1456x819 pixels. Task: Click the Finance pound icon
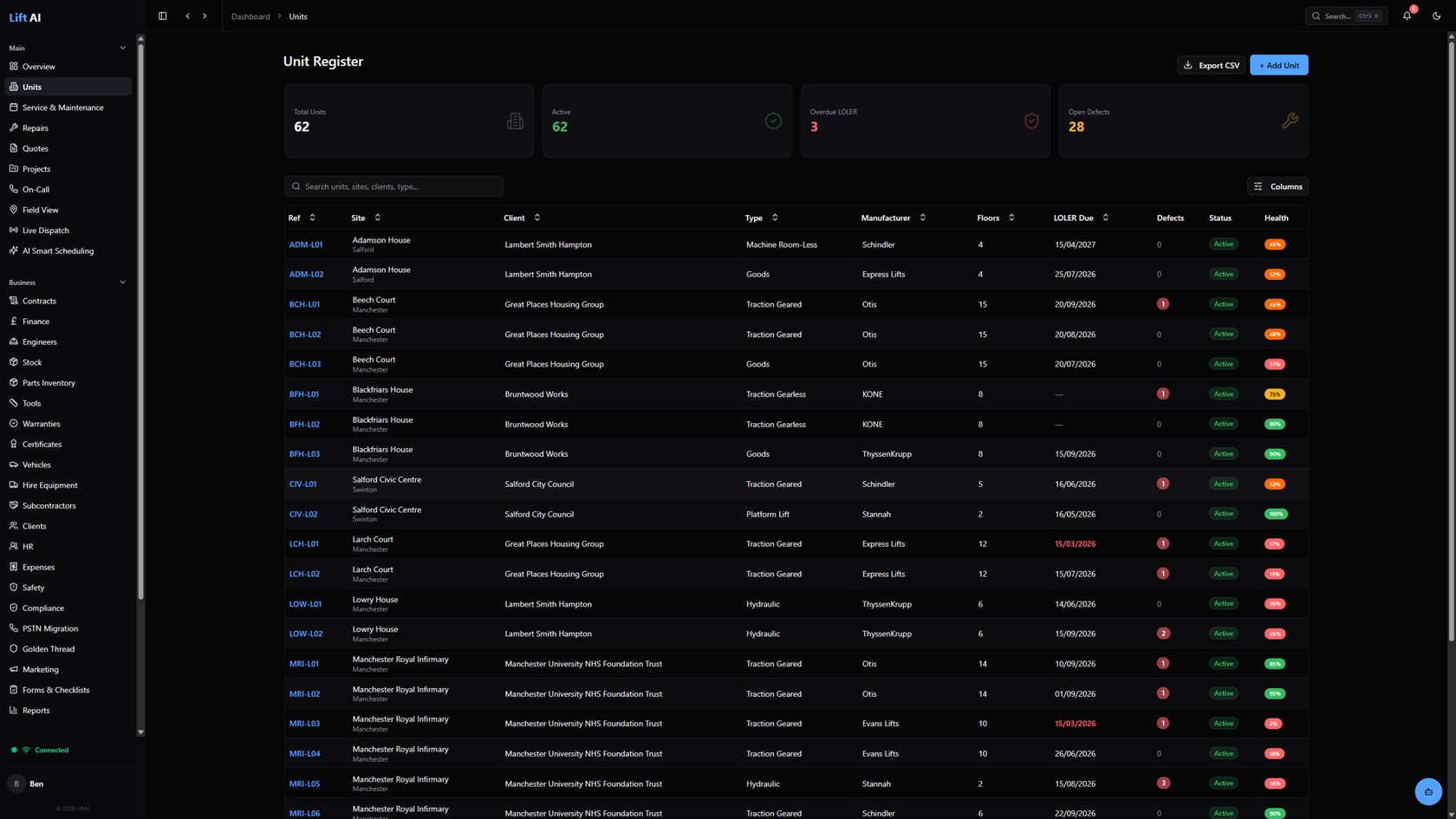[x=13, y=322]
